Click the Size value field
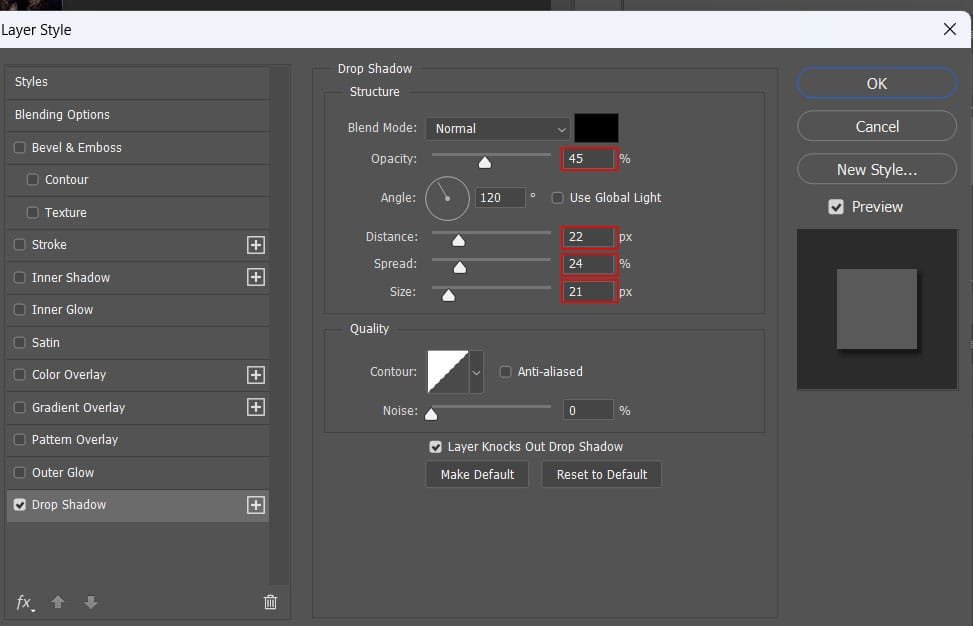 [x=589, y=292]
